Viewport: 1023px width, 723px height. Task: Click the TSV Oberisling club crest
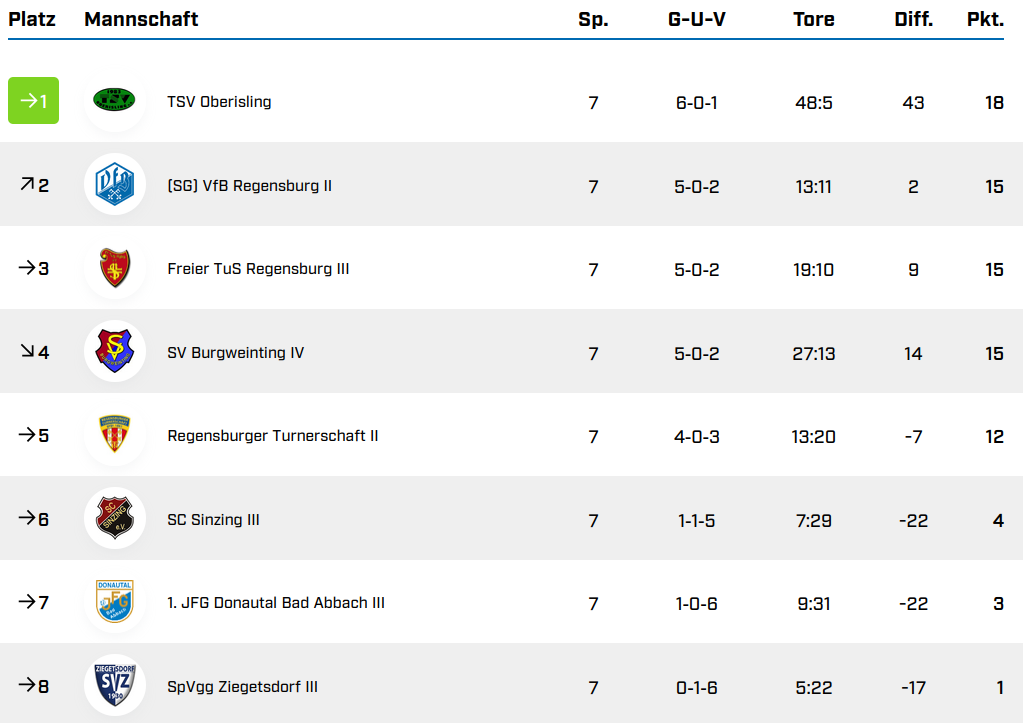[114, 101]
